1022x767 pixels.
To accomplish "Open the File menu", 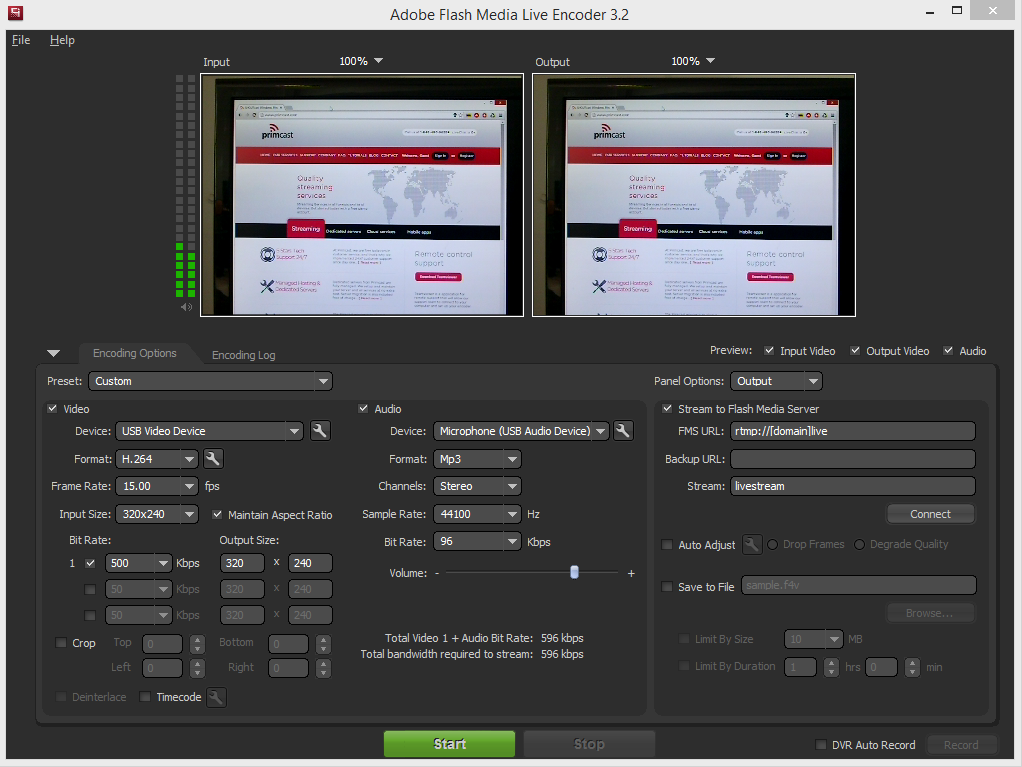I will click(x=21, y=40).
